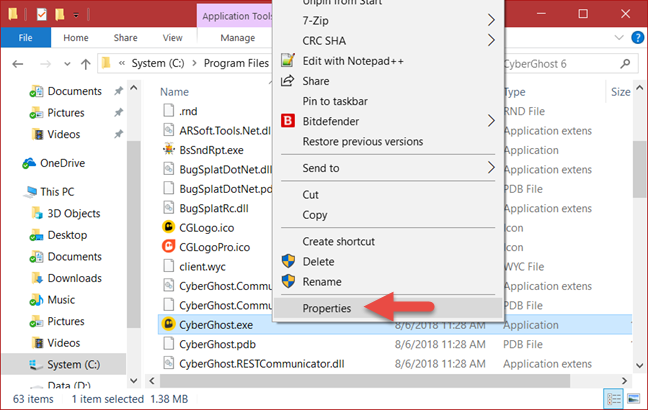Click the Rename shield icon

coord(288,281)
